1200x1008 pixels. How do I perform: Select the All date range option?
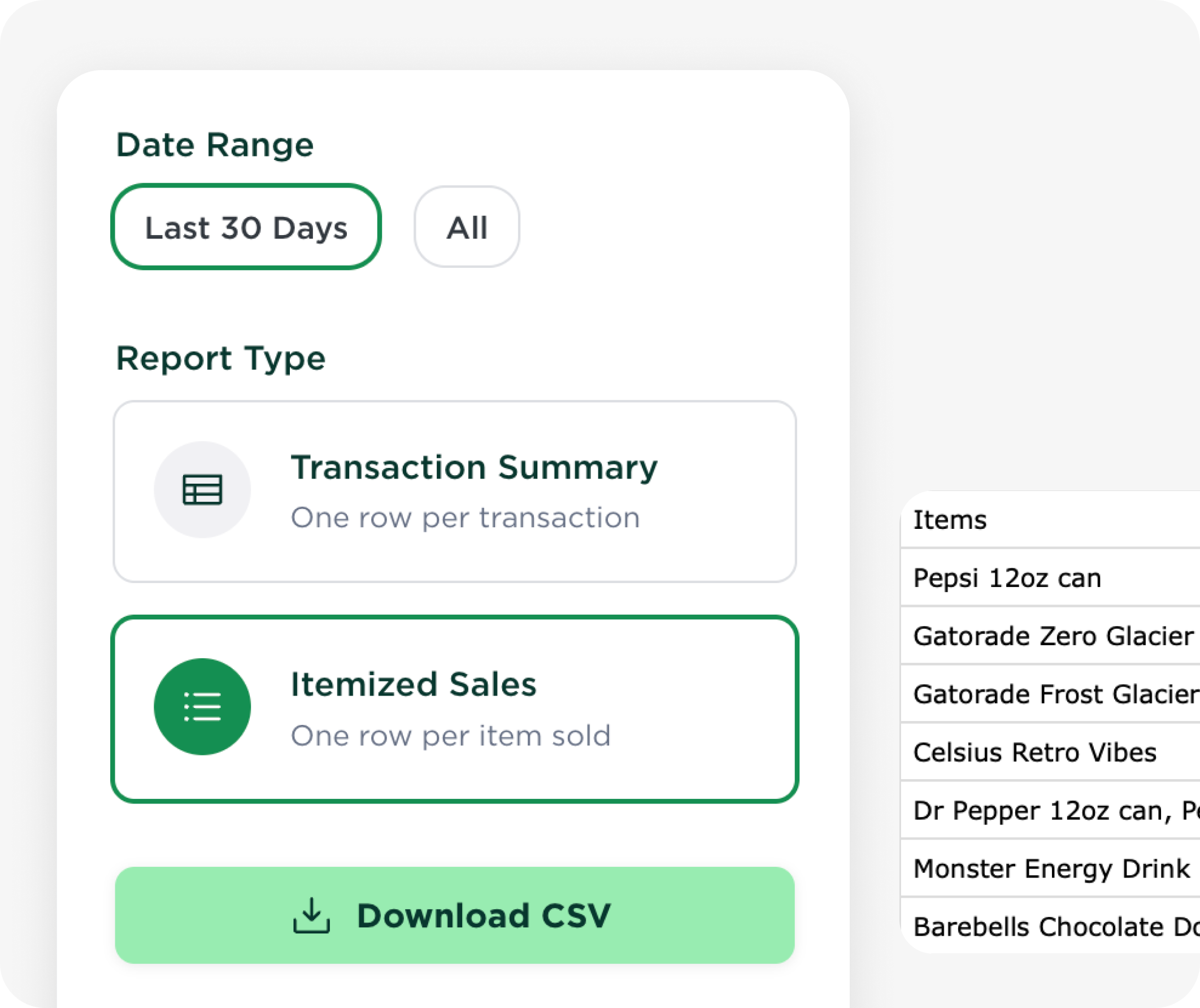(x=466, y=227)
